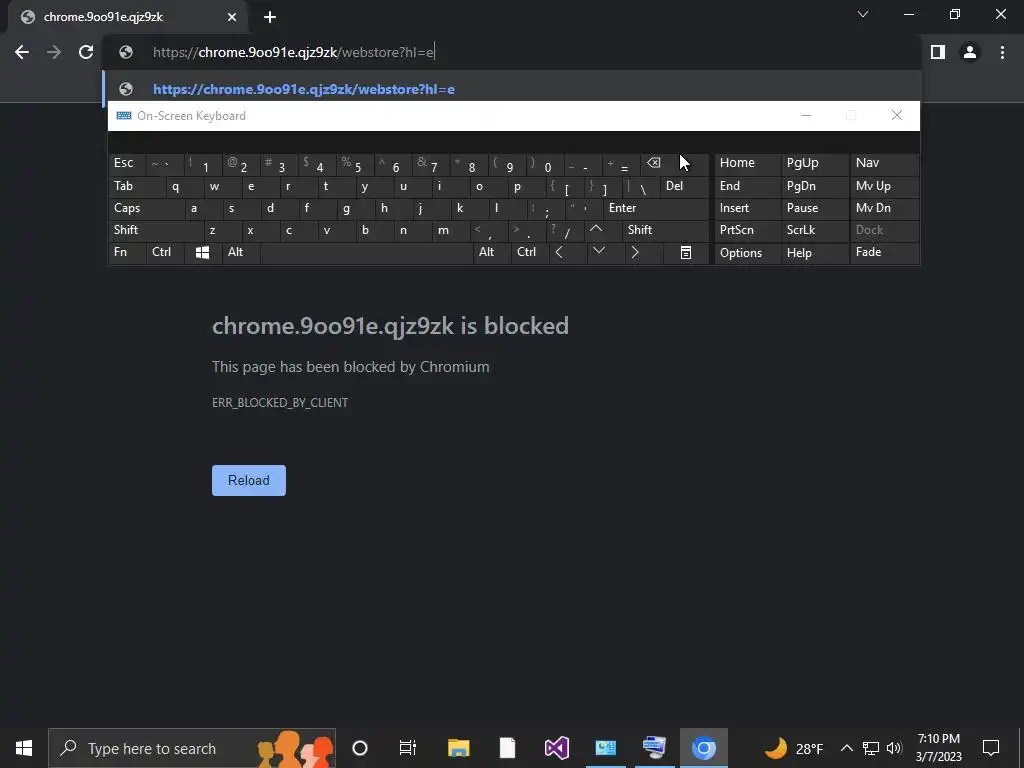The width and height of the screenshot is (1024, 768).
Task: Toggle left Ctrl key on keyboard
Action: coord(165,253)
